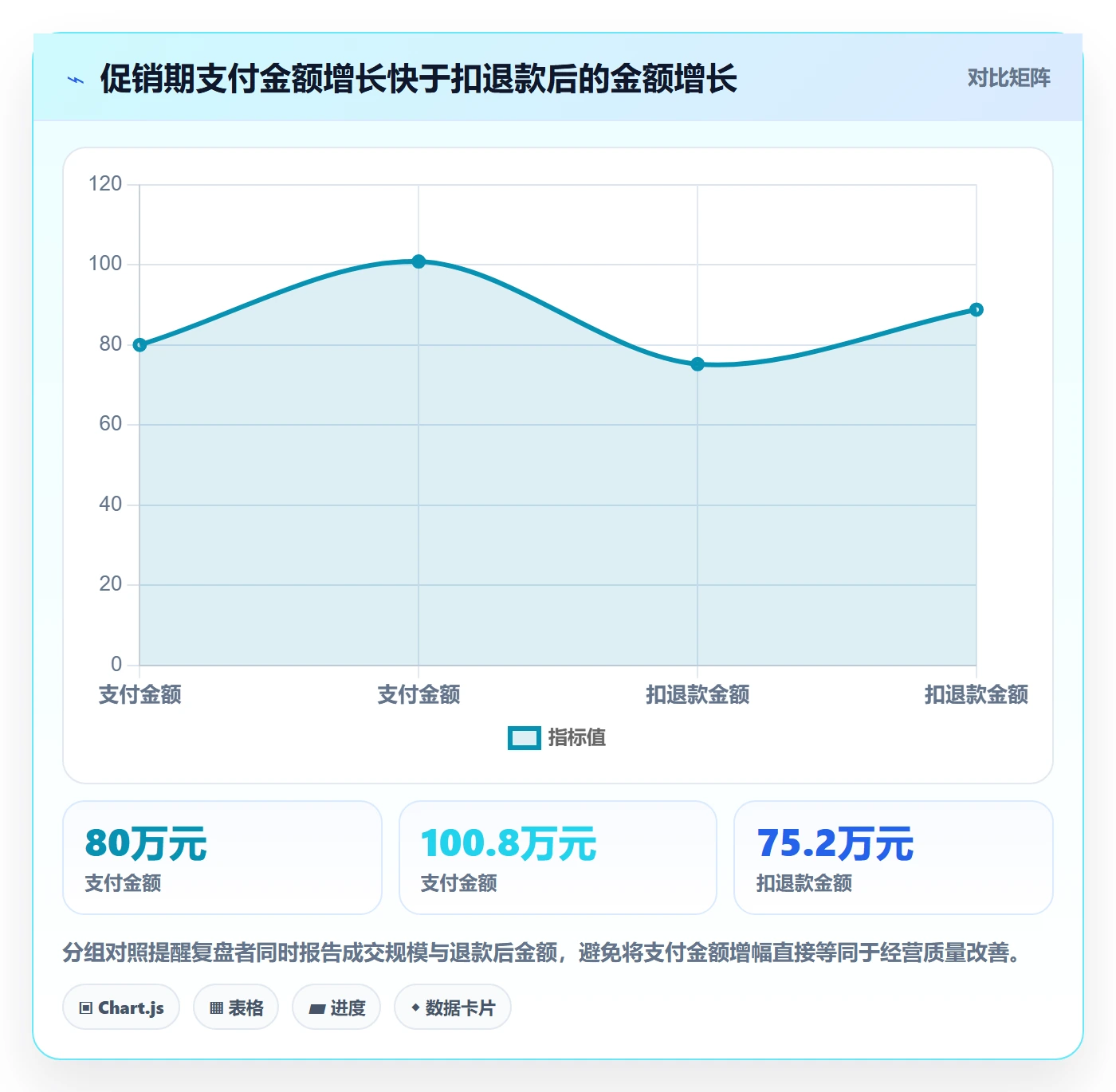
Task: Click the y-axis label 100
Action: (x=105, y=264)
